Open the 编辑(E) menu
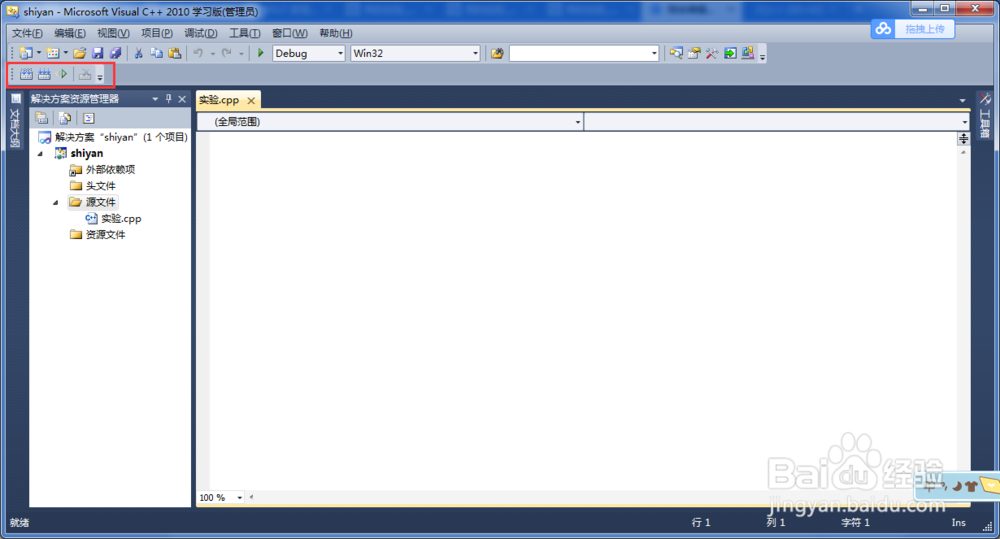 tap(70, 33)
